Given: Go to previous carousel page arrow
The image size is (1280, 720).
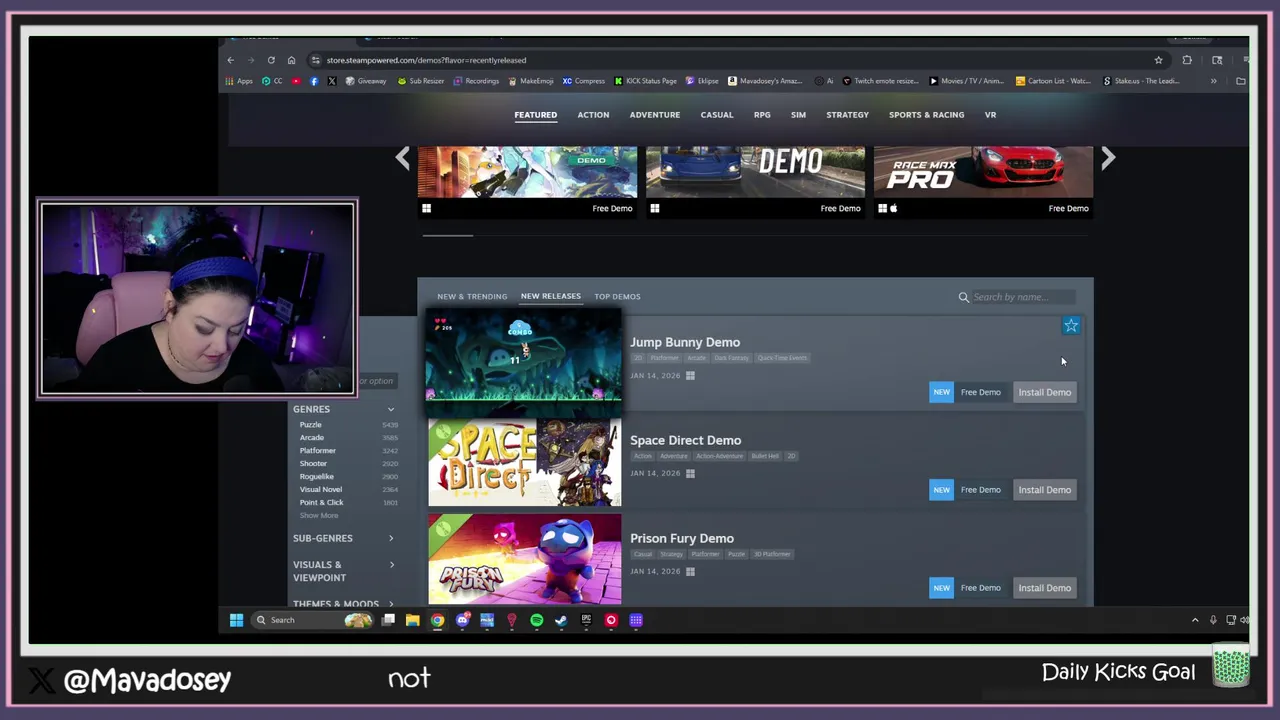Looking at the screenshot, I should coord(402,158).
